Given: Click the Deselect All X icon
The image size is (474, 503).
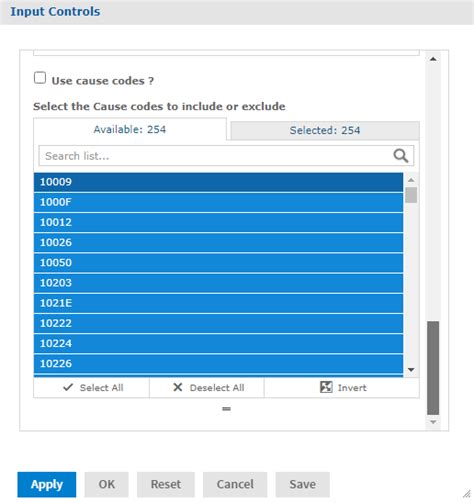Looking at the screenshot, I should tap(178, 387).
